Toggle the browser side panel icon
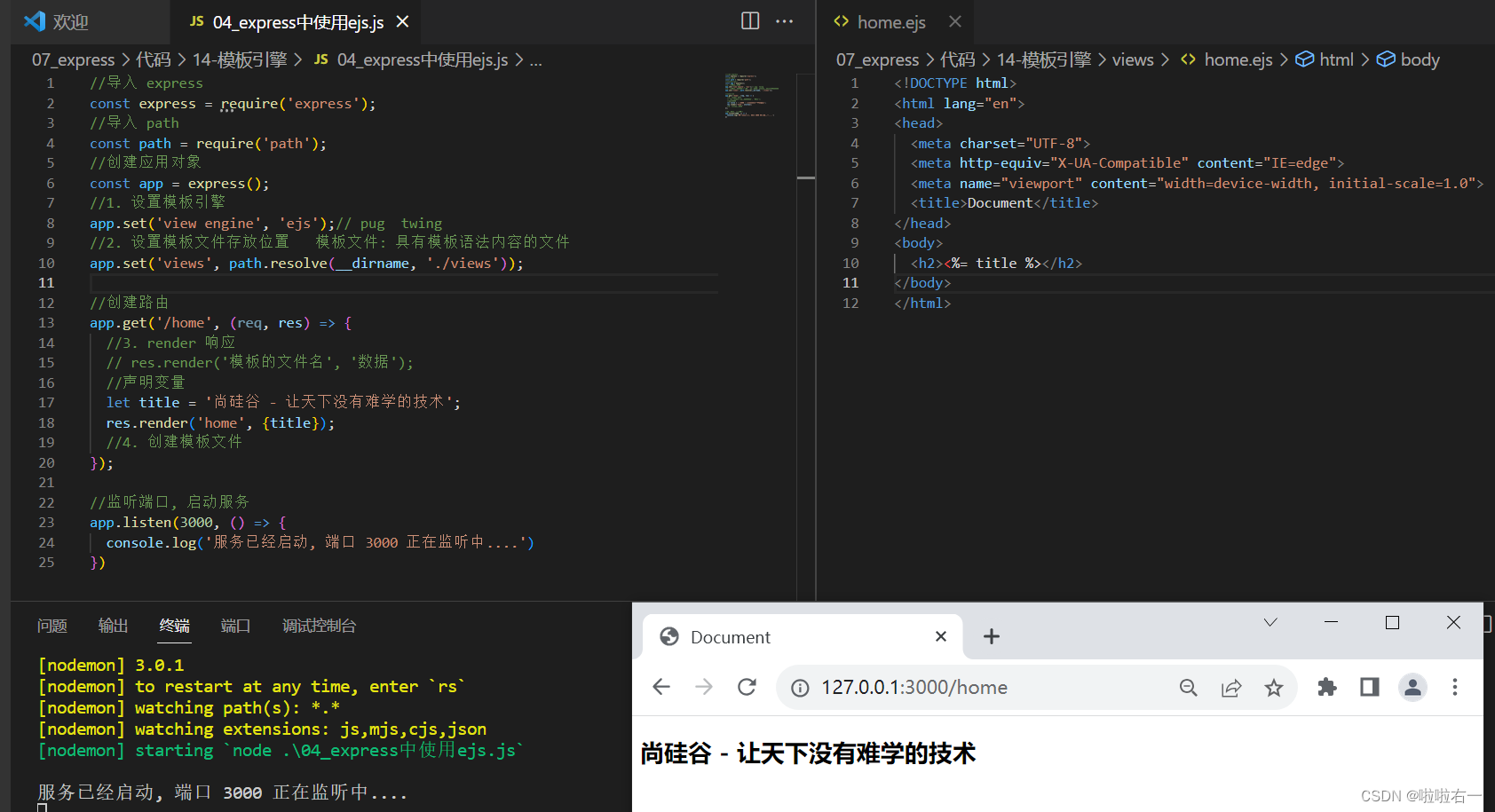 coord(1370,687)
